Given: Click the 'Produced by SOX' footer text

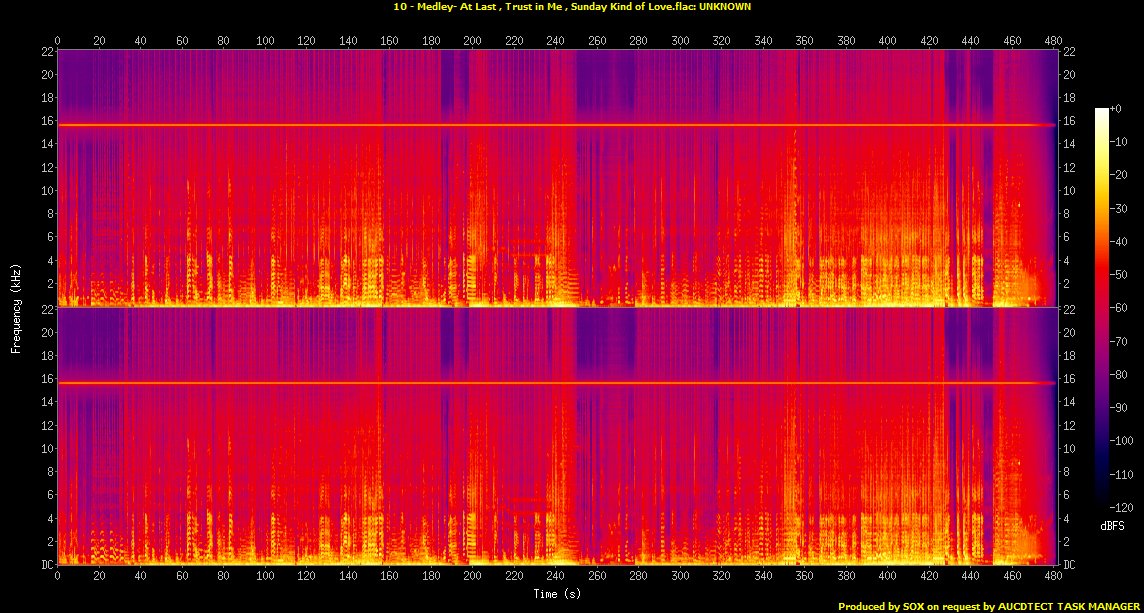Looking at the screenshot, I should point(987,606).
